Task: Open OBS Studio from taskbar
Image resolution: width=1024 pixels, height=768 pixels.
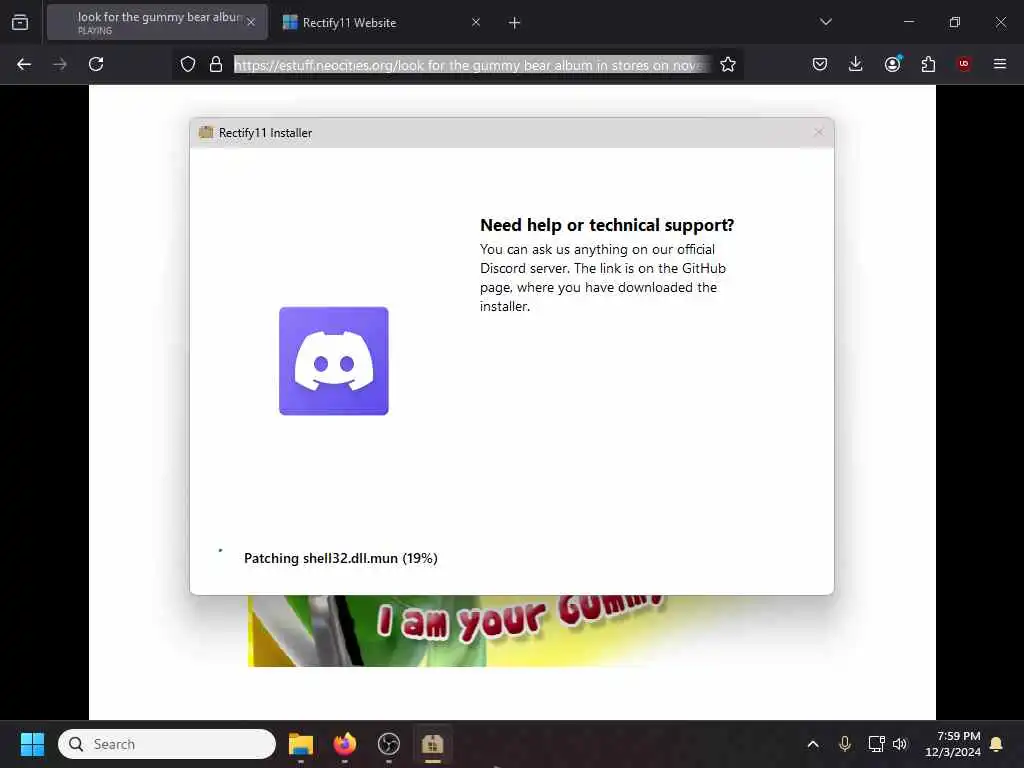Action: (x=389, y=744)
